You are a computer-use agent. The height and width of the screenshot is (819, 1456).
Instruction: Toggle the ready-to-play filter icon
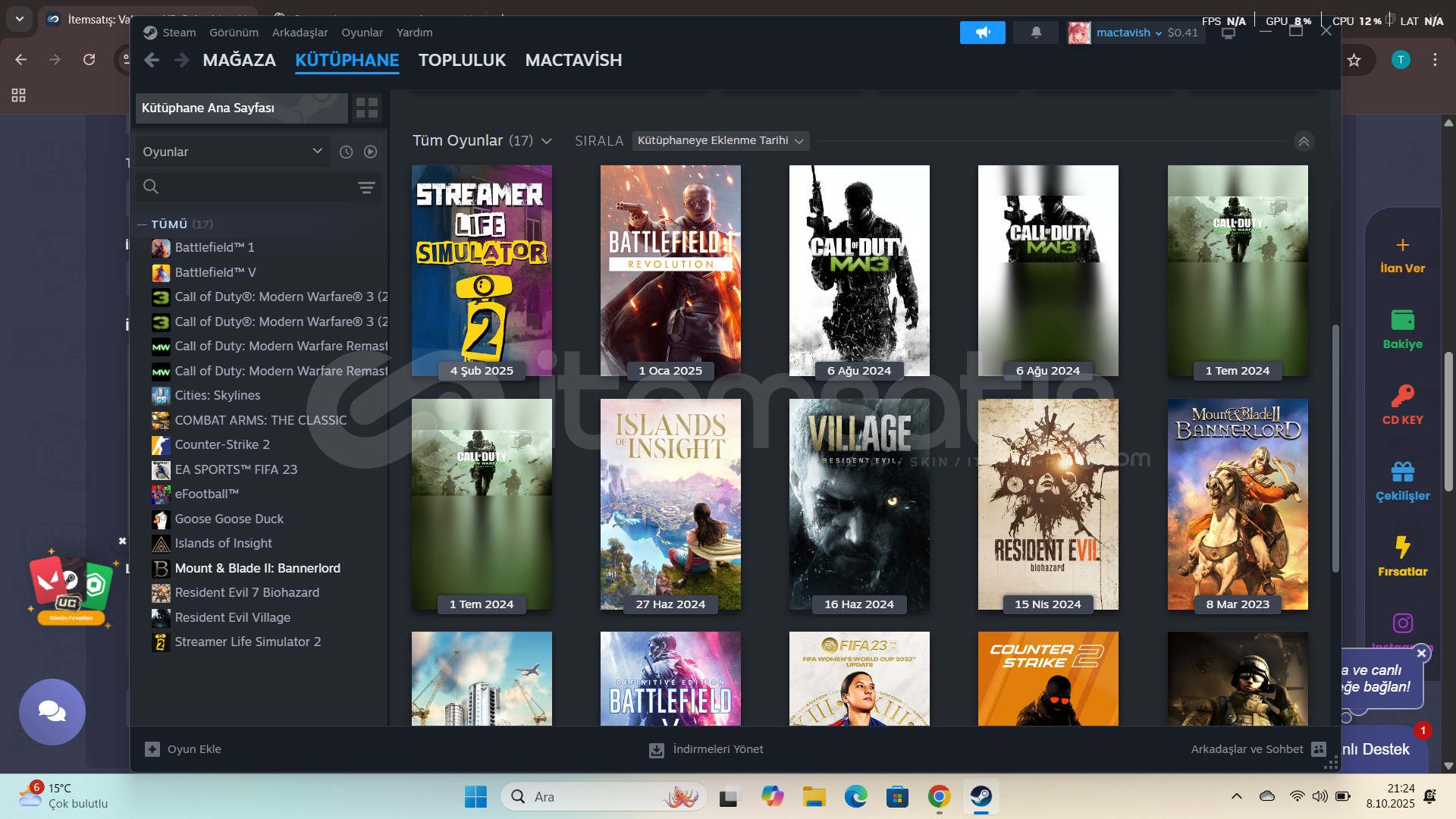click(x=370, y=152)
